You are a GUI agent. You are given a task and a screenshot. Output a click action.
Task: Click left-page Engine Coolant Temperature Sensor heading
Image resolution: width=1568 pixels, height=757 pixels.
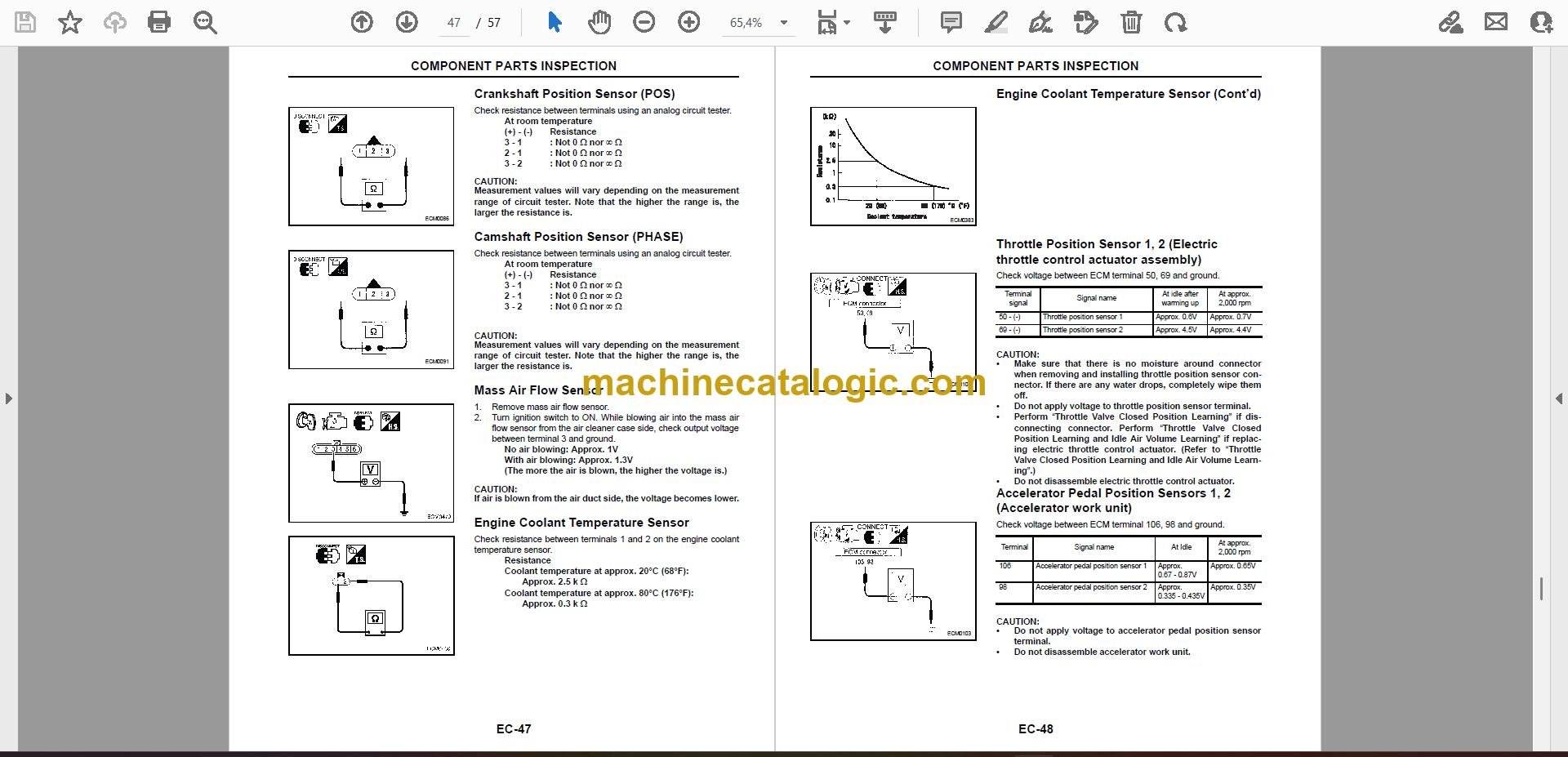pyautogui.click(x=581, y=523)
